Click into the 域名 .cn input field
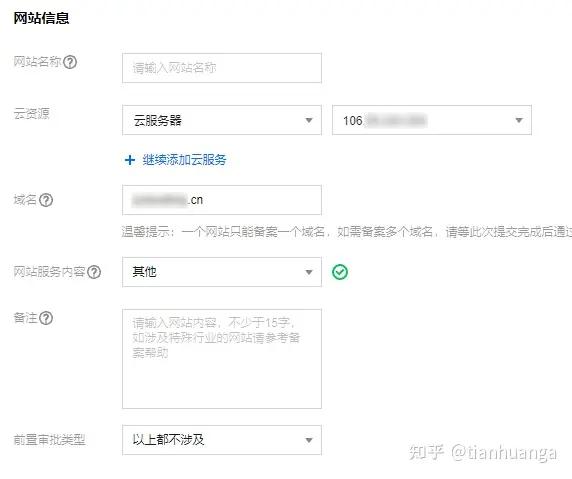The width and height of the screenshot is (572, 479). (222, 200)
